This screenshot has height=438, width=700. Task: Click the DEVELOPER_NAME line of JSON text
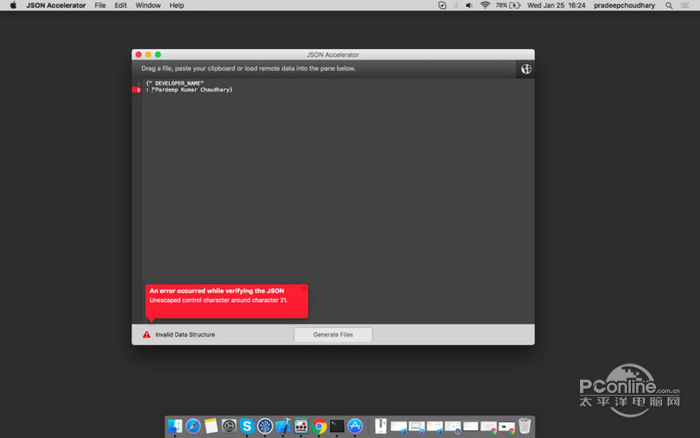coord(175,83)
